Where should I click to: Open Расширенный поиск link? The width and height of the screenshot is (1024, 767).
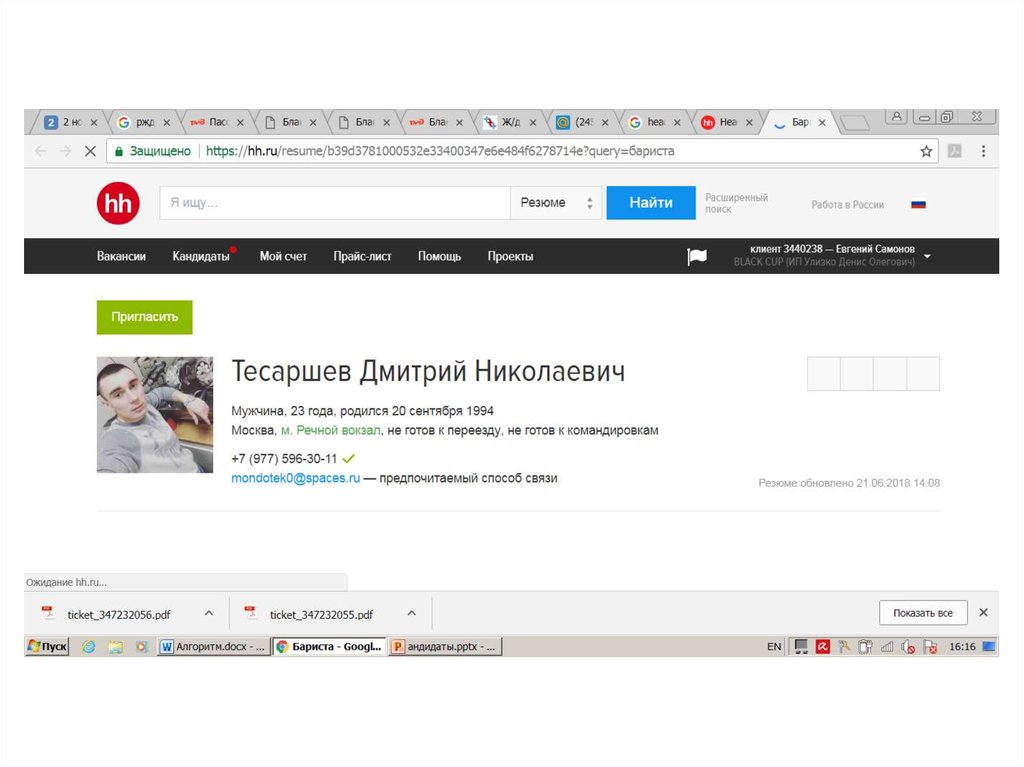tap(737, 203)
